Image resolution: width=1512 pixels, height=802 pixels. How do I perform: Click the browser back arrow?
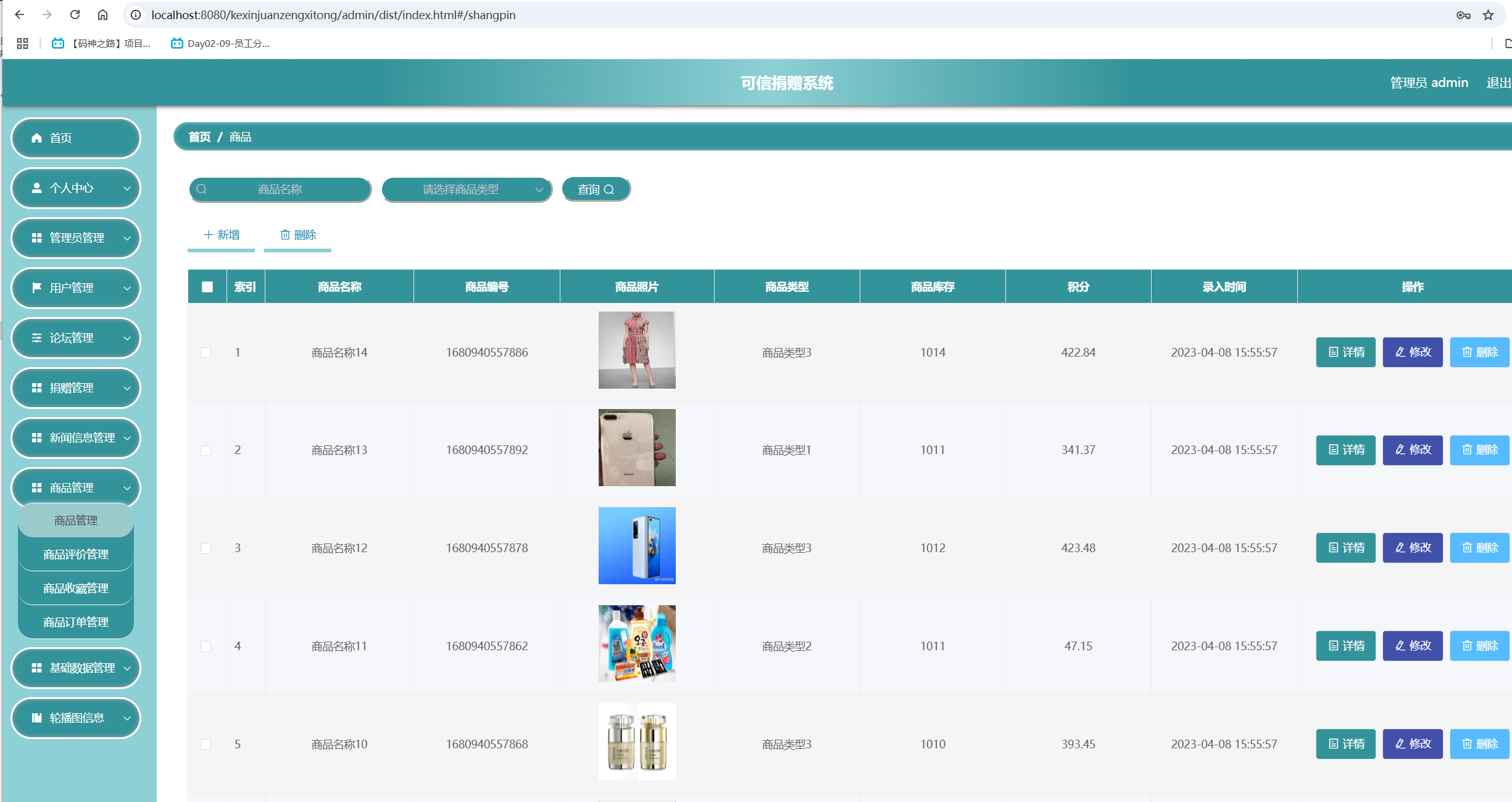[20, 15]
